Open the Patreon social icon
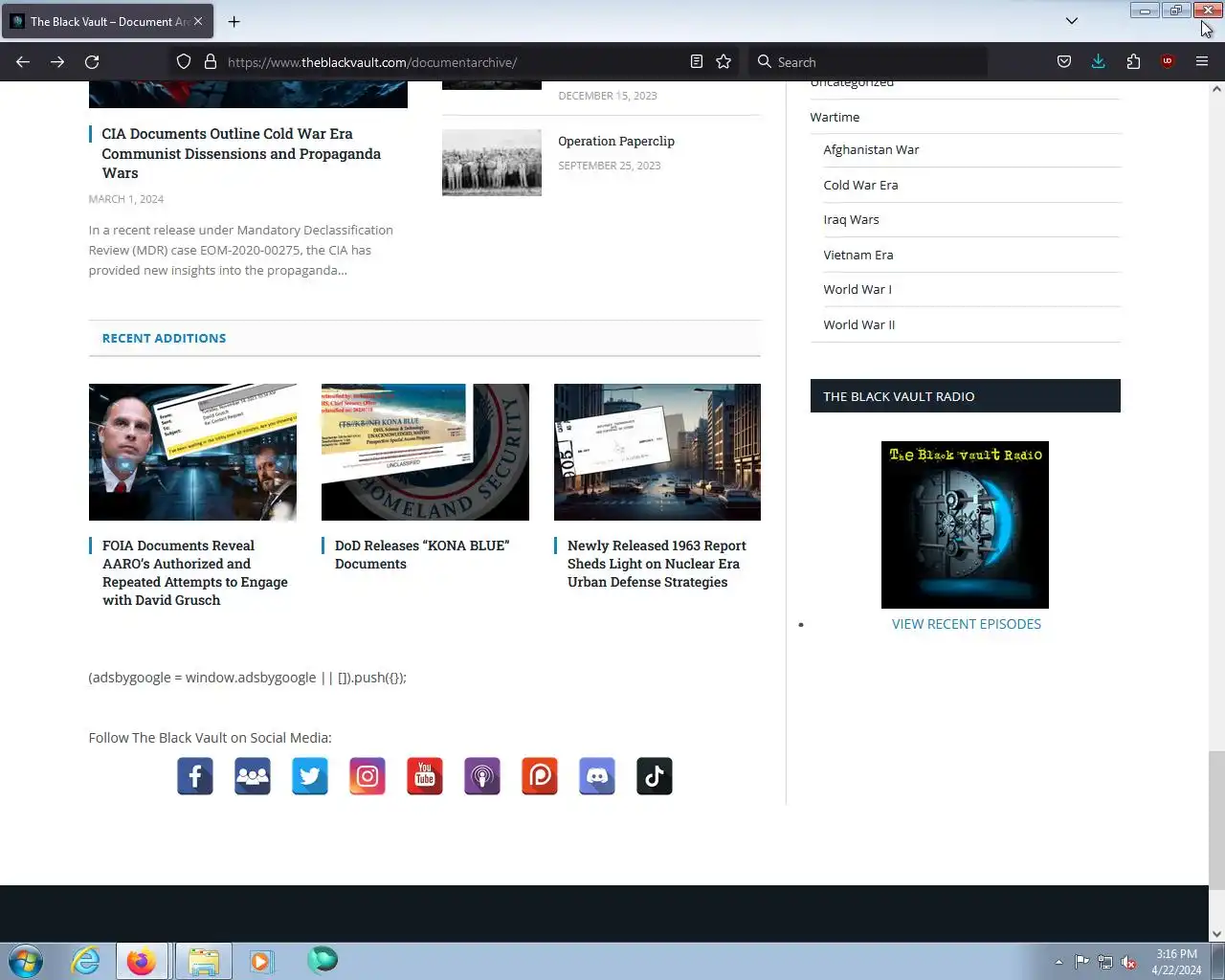This screenshot has width=1225, height=980. pos(540,776)
